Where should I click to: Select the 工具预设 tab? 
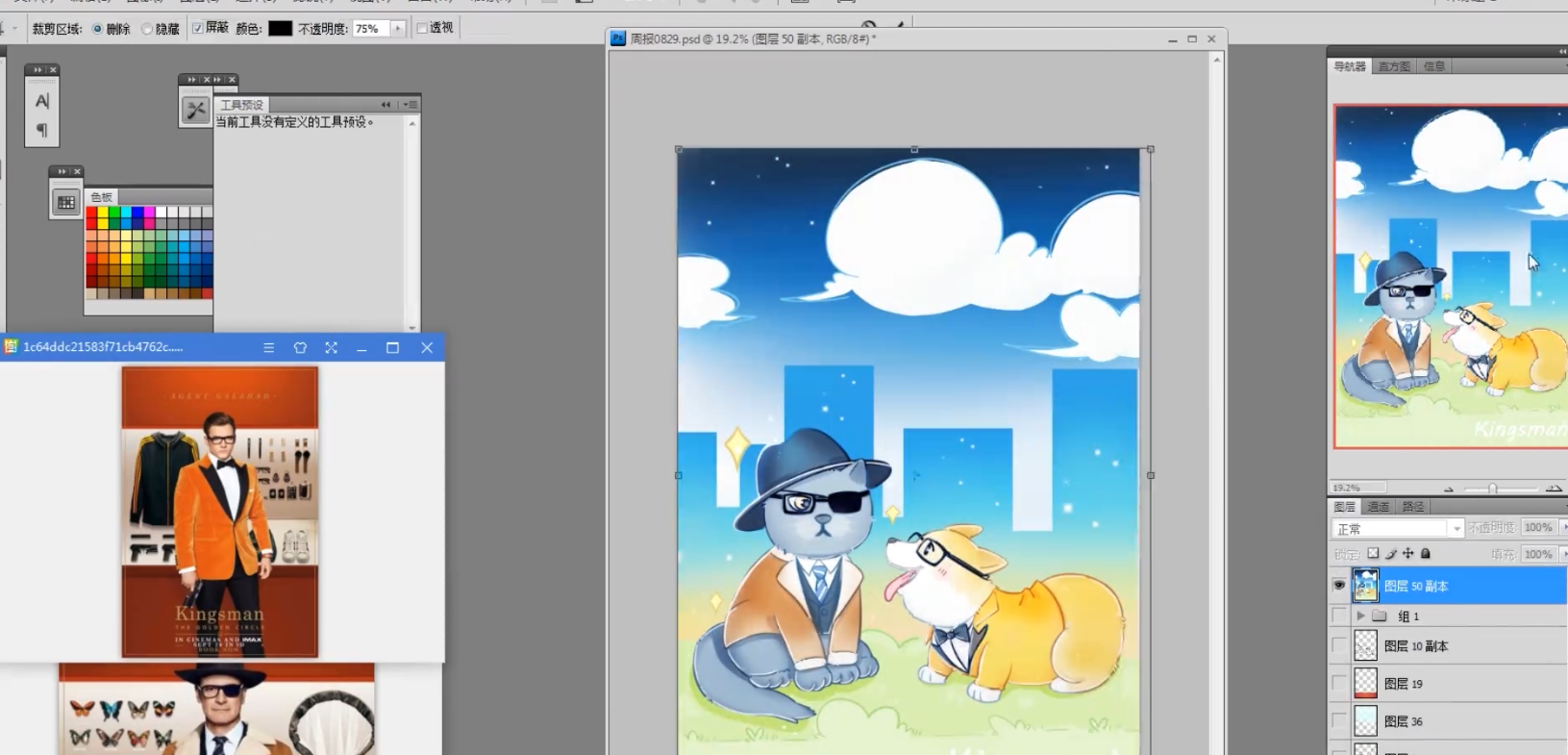point(241,105)
